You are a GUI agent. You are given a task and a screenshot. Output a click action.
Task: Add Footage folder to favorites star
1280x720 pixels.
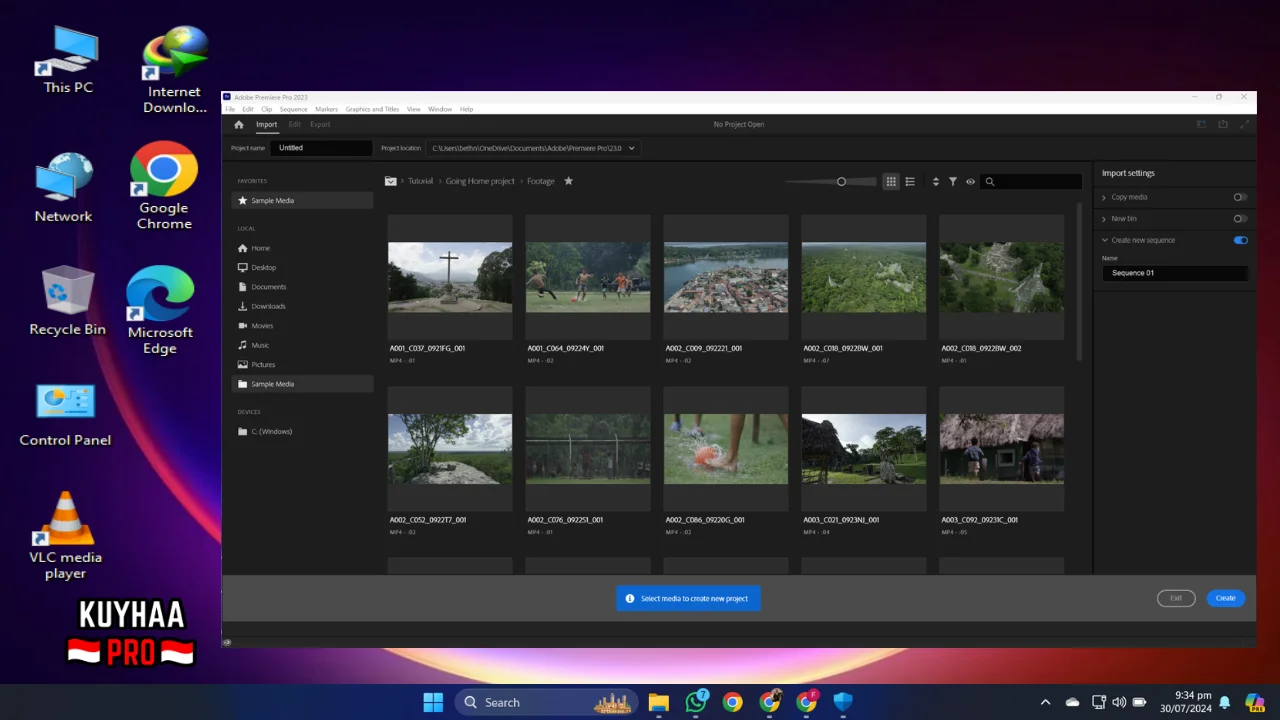569,181
